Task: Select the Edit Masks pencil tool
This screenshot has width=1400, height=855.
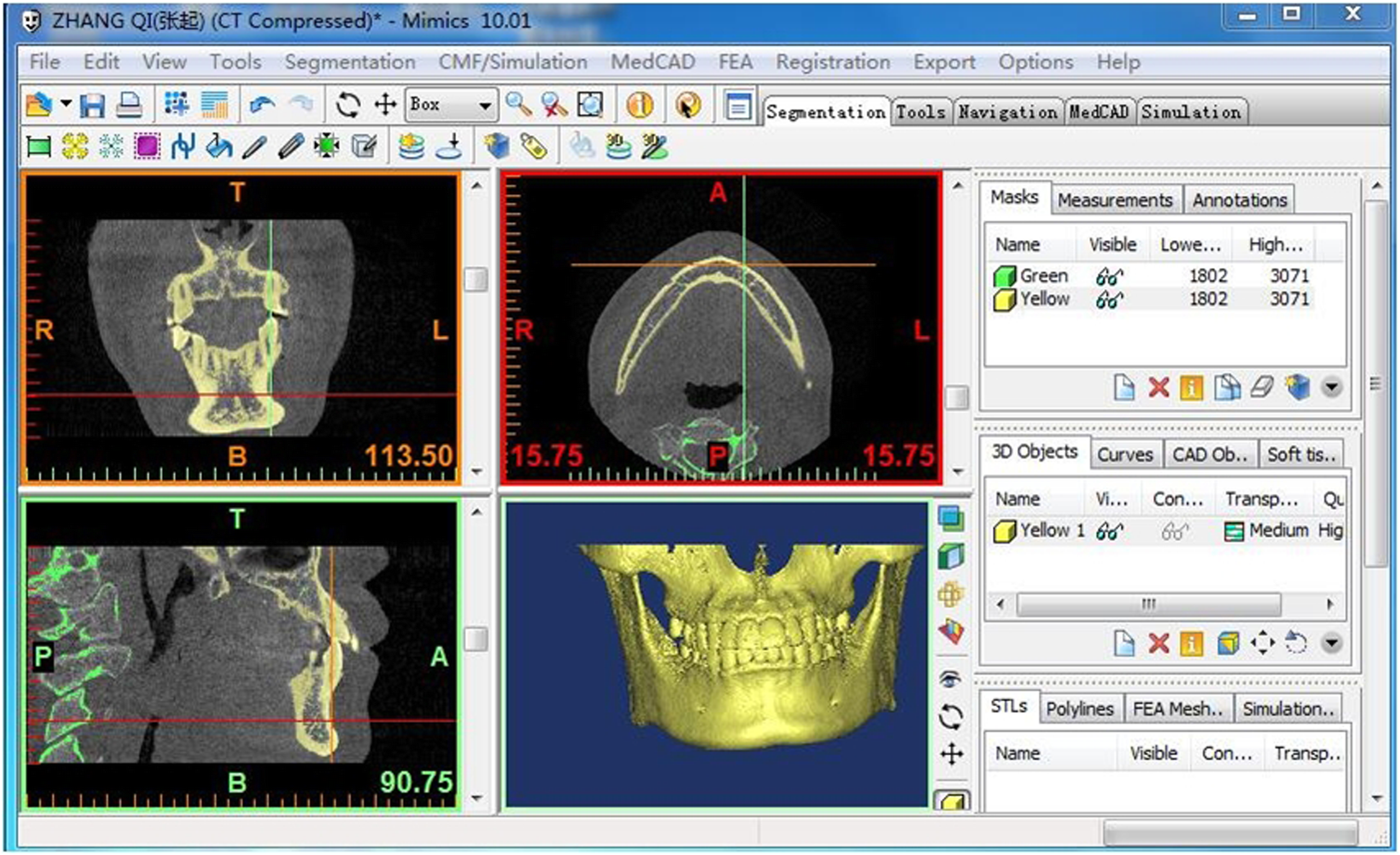Action: pos(255,147)
